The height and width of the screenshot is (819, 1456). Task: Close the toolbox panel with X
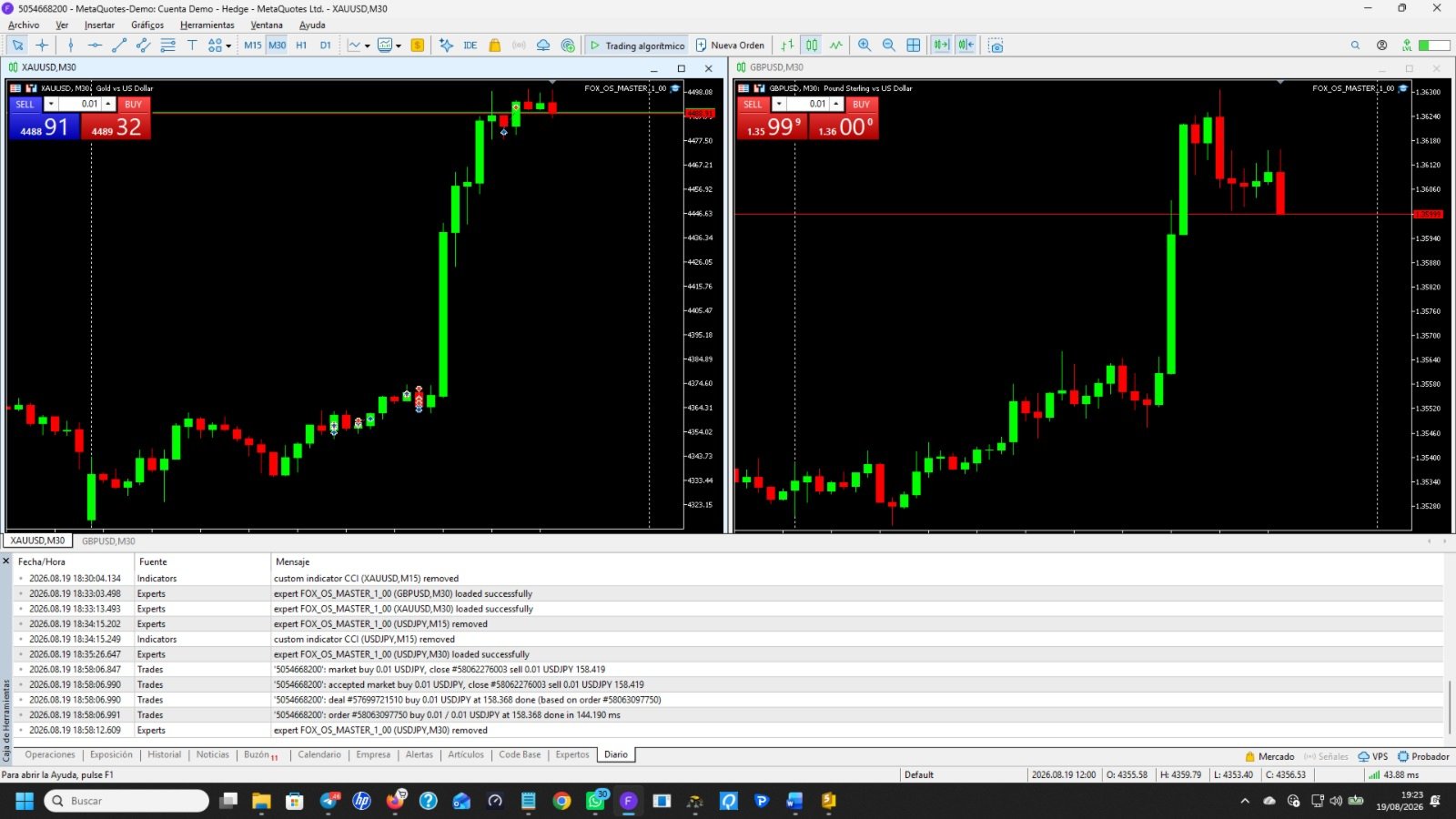click(6, 561)
